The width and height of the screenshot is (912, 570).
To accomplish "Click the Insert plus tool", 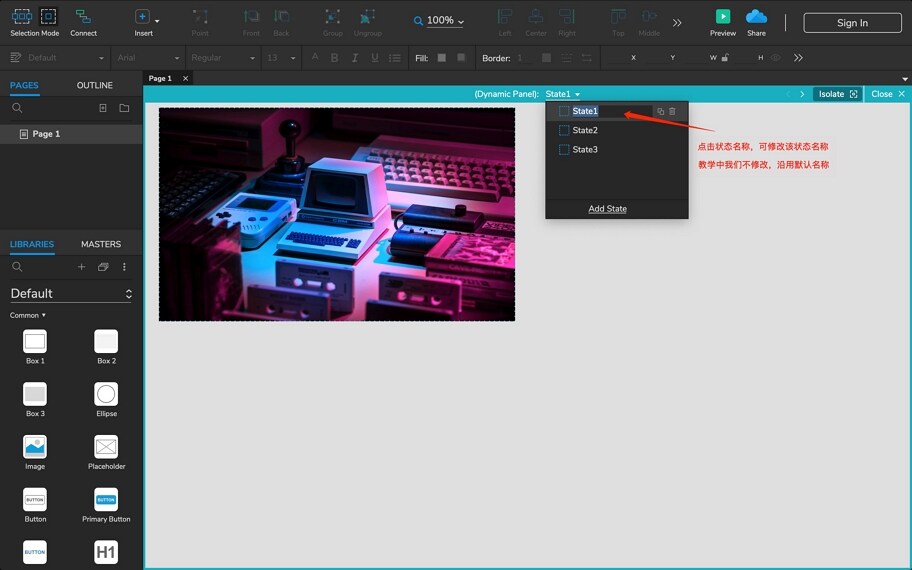I will [142, 16].
